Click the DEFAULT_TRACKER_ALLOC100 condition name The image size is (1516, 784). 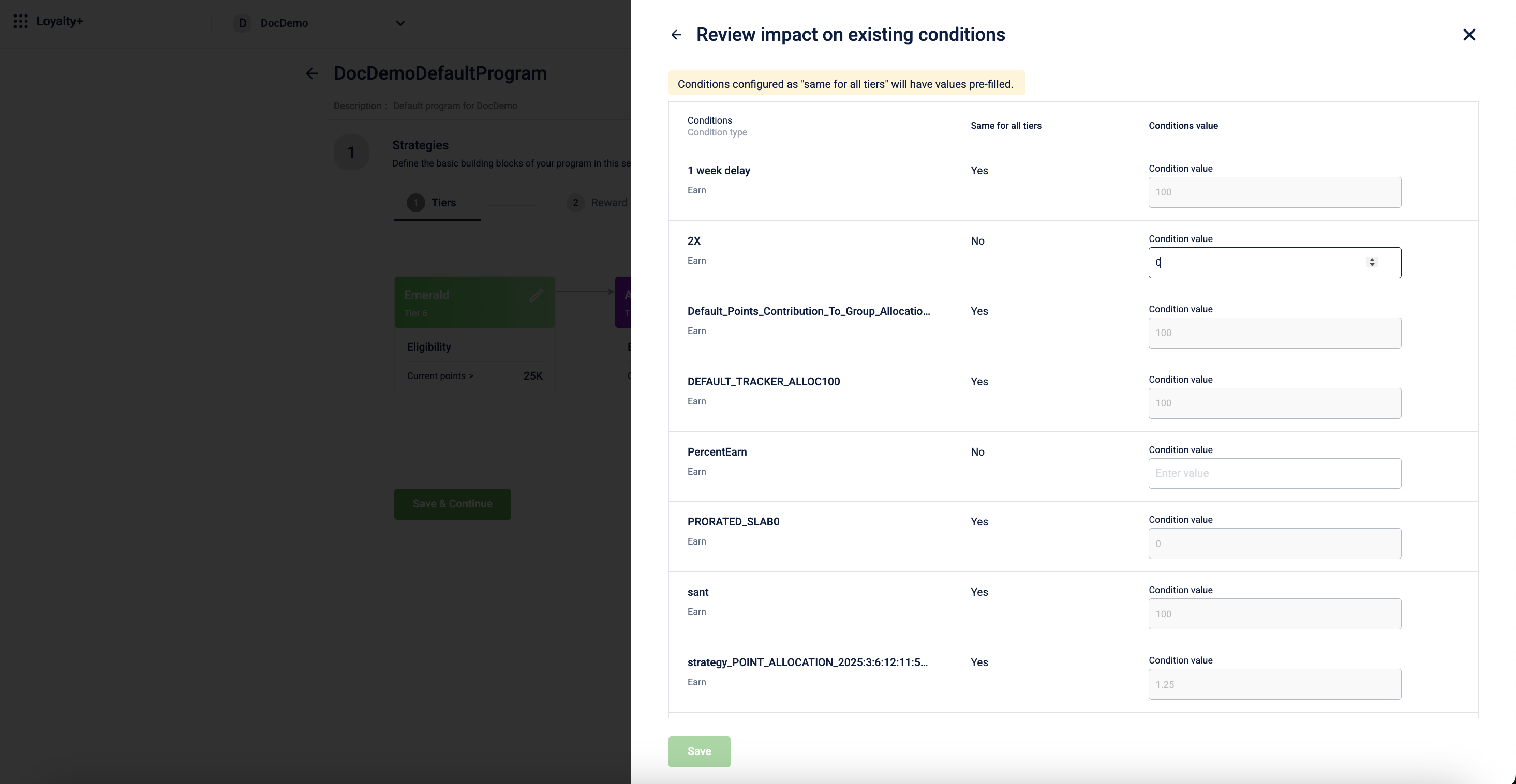763,382
